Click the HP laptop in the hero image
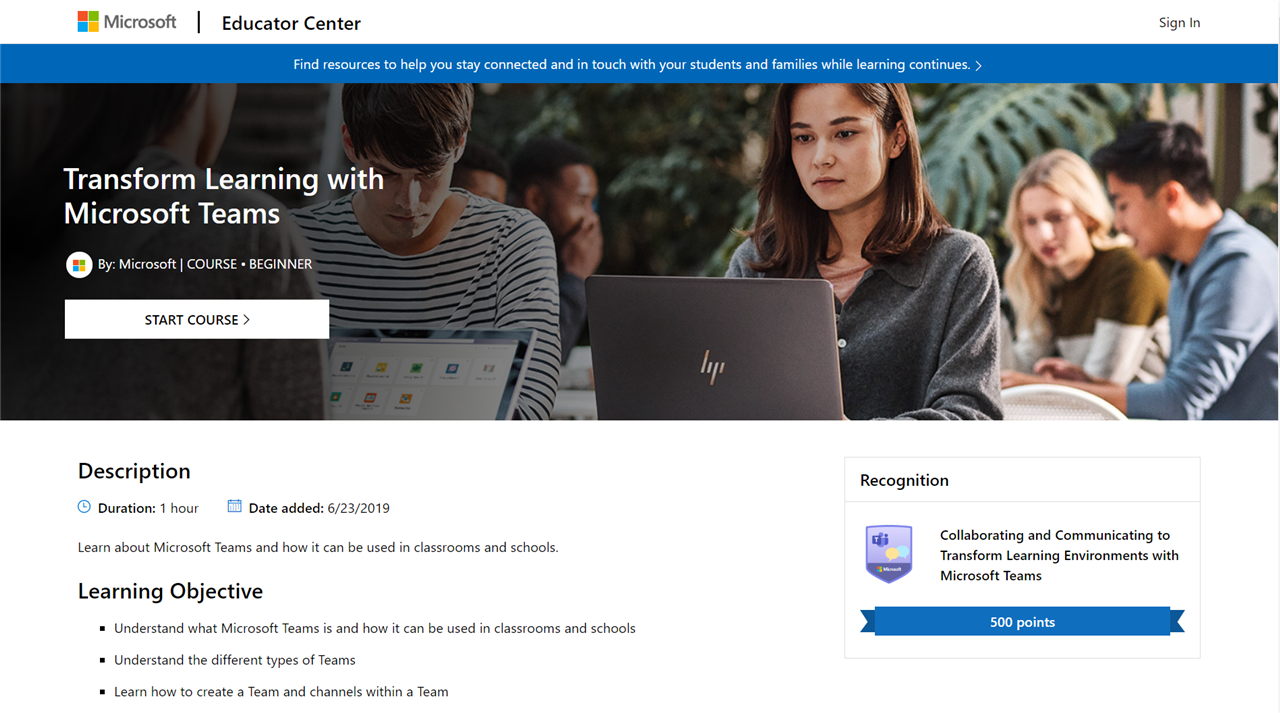The width and height of the screenshot is (1280, 713). click(x=715, y=348)
